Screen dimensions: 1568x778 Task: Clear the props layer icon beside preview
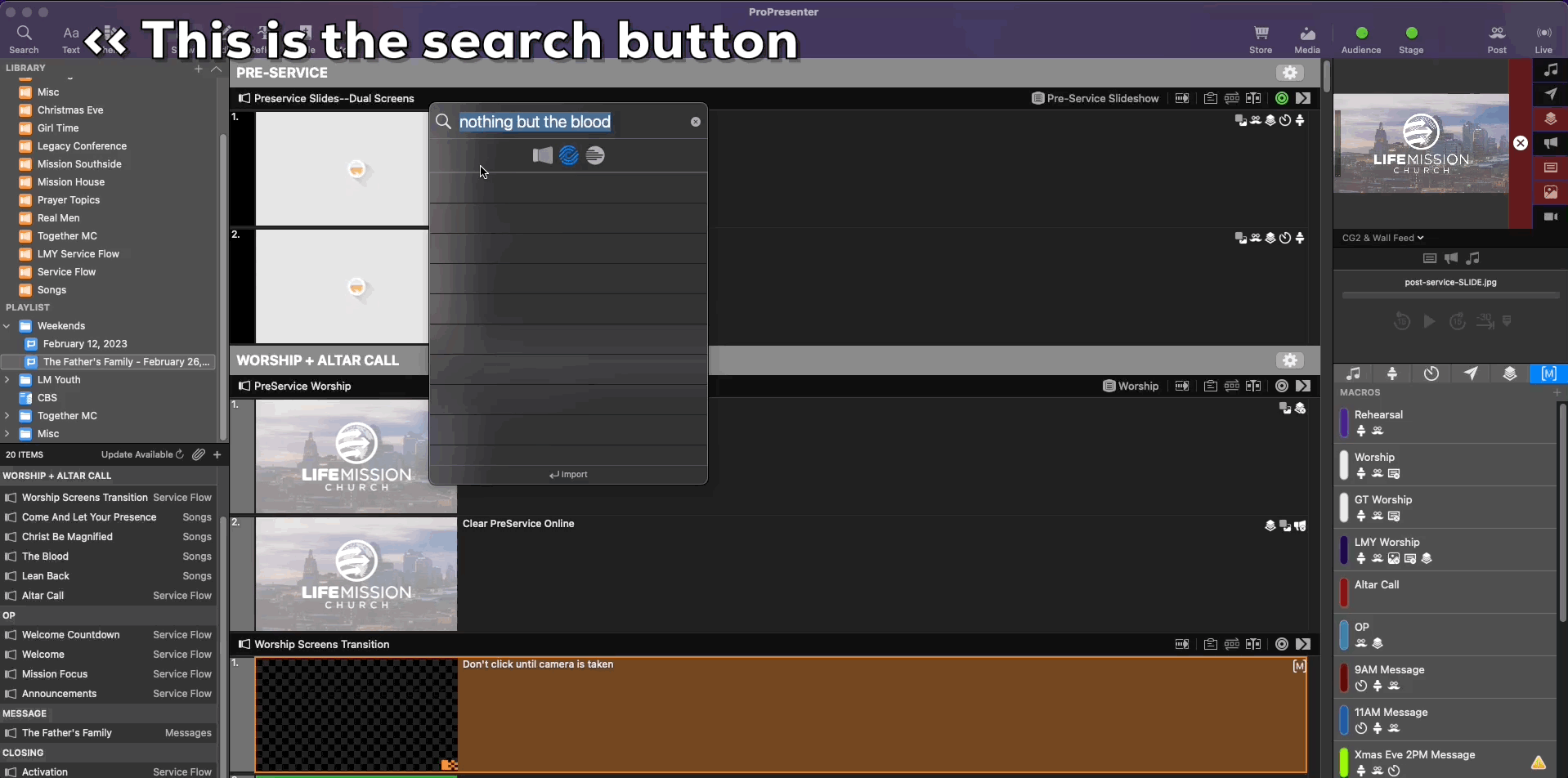(1551, 119)
